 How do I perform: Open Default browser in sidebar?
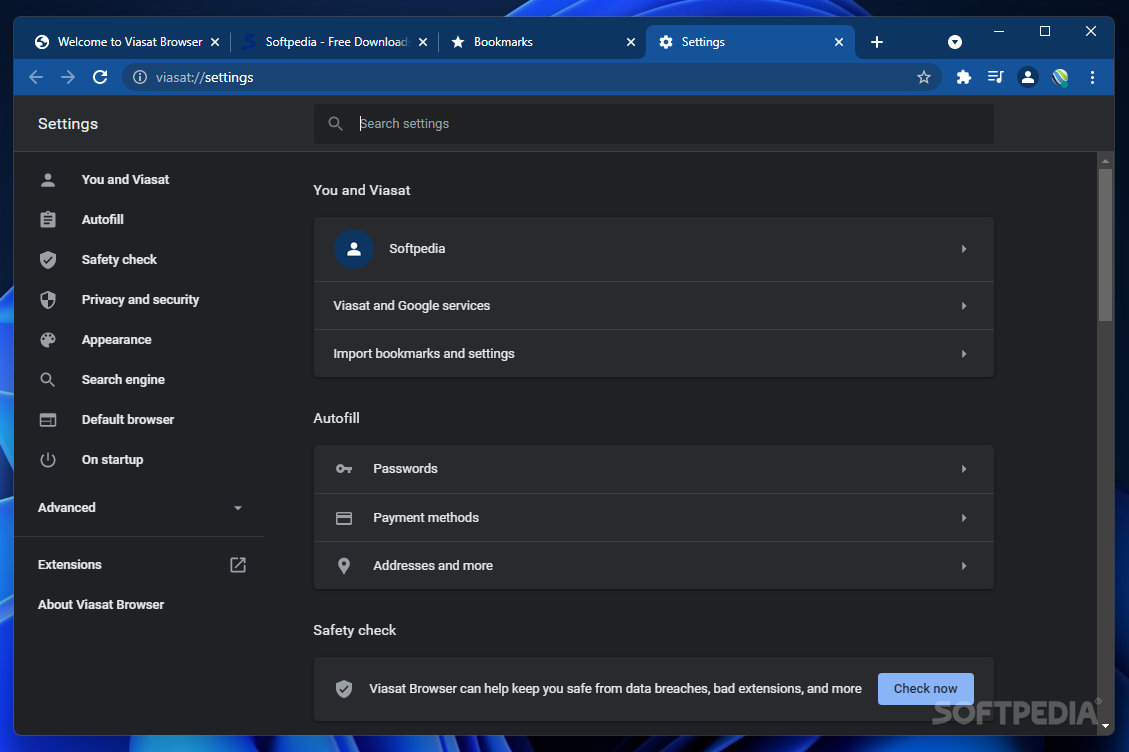tap(127, 419)
